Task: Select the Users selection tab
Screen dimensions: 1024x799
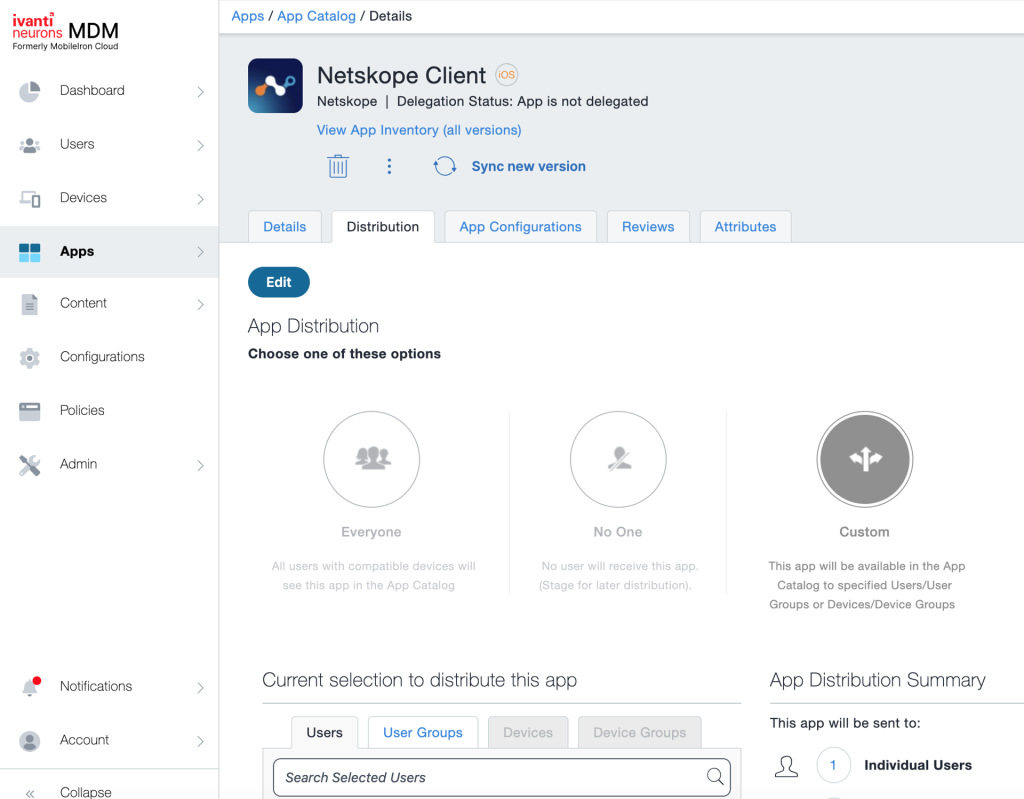Action: (x=325, y=732)
